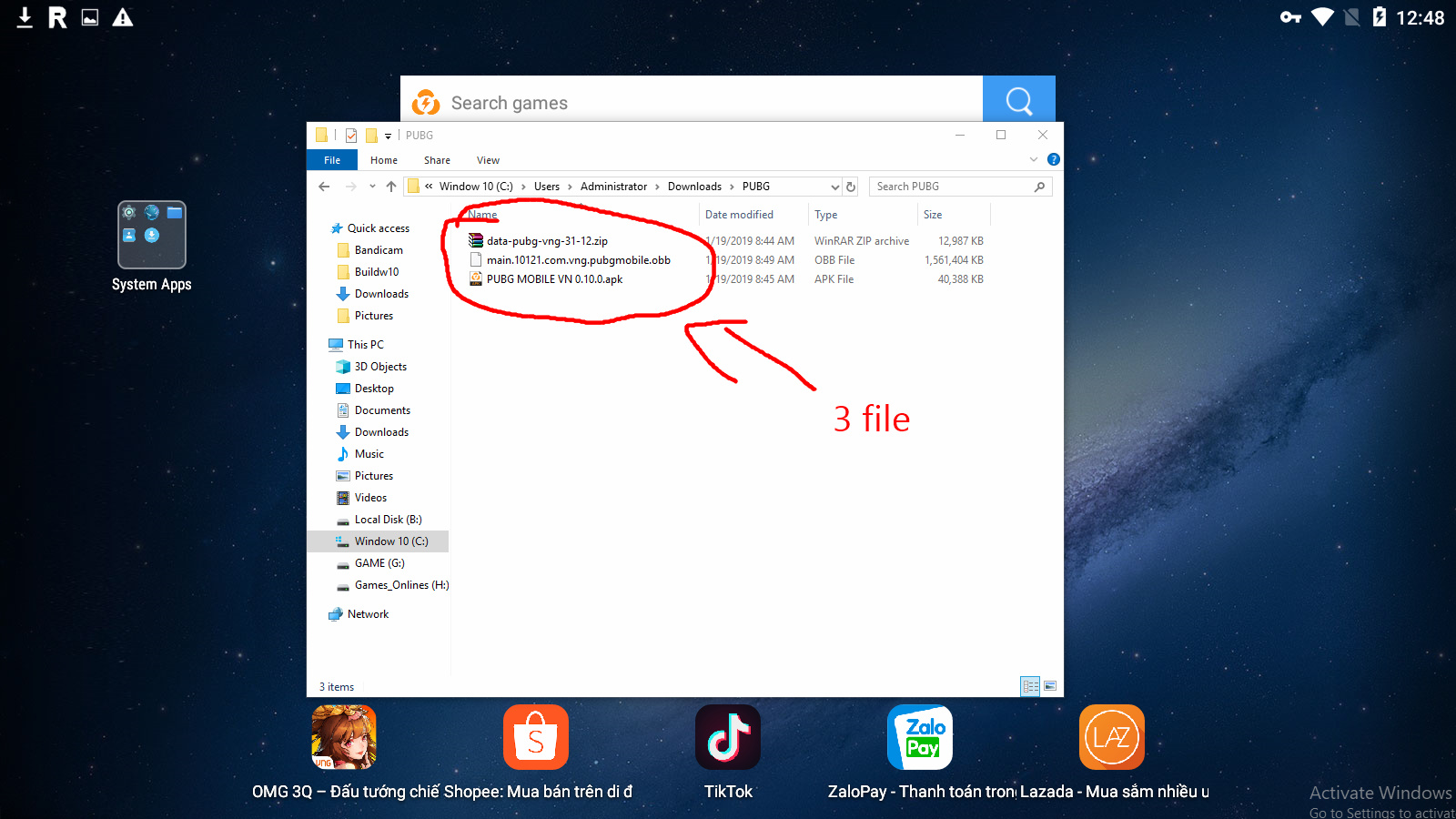Screen dimensions: 1456x819
Task: Click Administrator in the address path
Action: pos(613,187)
